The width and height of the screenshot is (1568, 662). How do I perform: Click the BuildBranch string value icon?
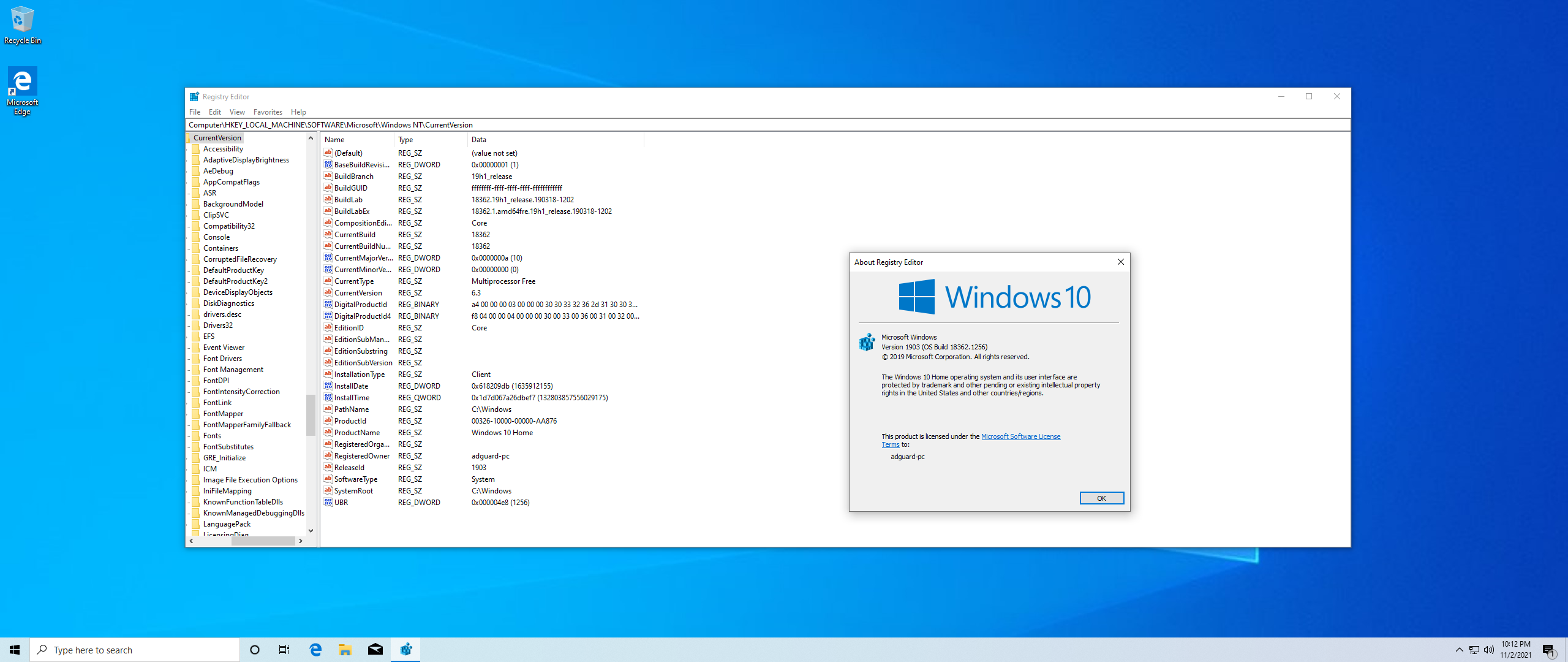tap(328, 176)
